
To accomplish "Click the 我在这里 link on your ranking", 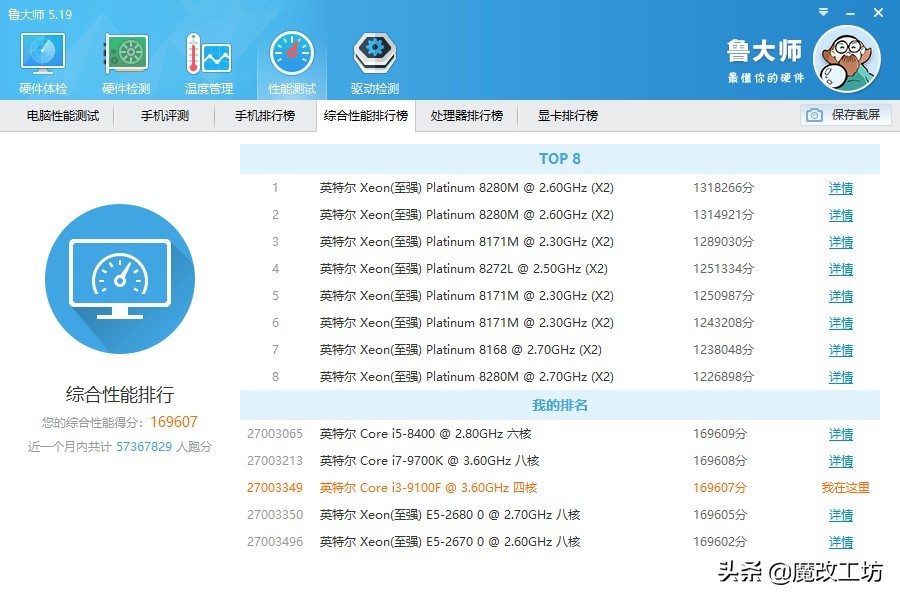I will [x=848, y=487].
